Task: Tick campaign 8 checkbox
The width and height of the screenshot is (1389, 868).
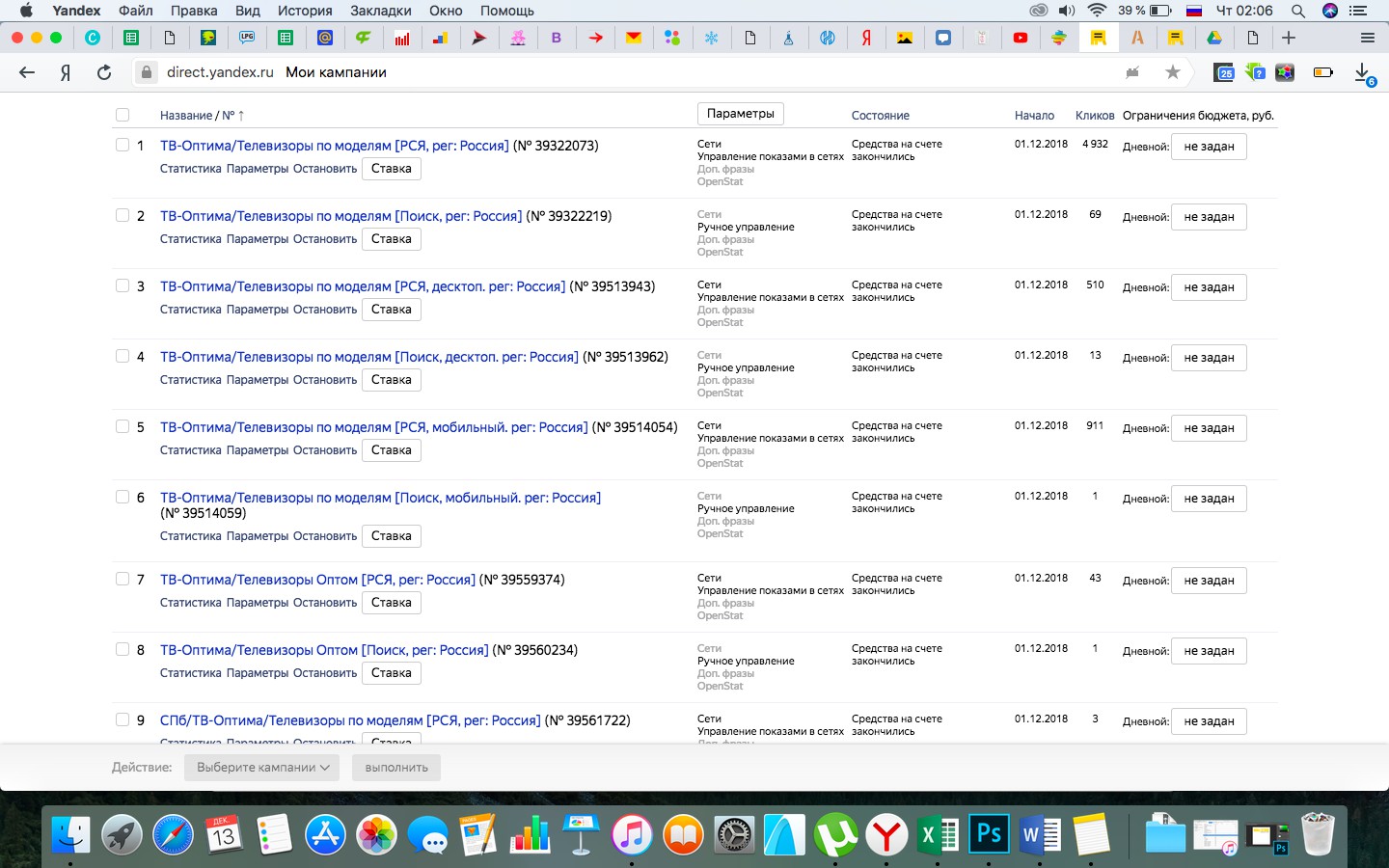Action: [x=123, y=649]
